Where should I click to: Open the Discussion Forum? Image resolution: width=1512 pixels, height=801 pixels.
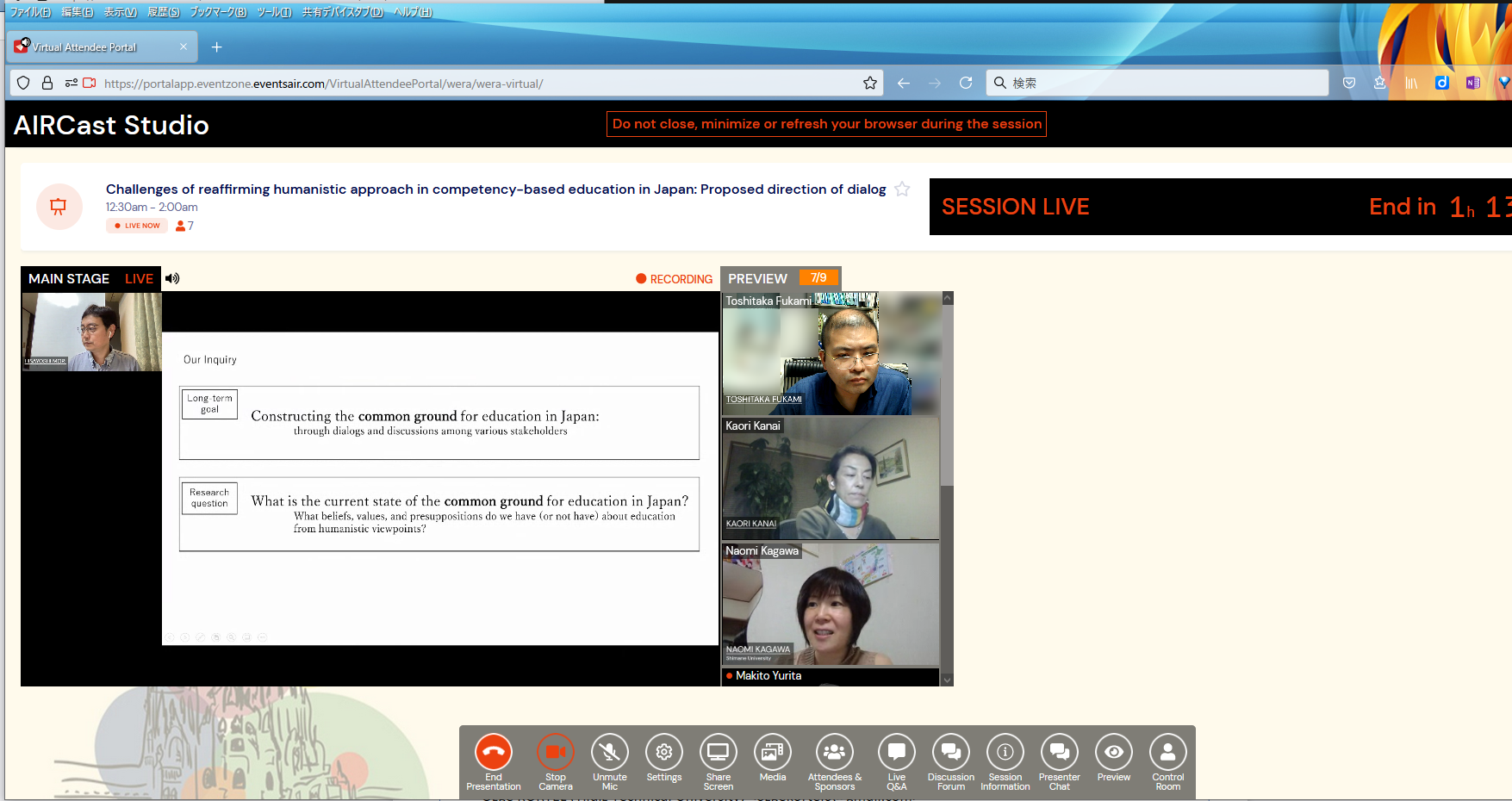950,753
